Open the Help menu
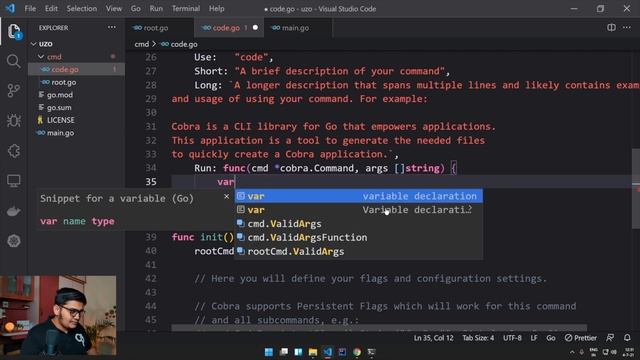 217,8
